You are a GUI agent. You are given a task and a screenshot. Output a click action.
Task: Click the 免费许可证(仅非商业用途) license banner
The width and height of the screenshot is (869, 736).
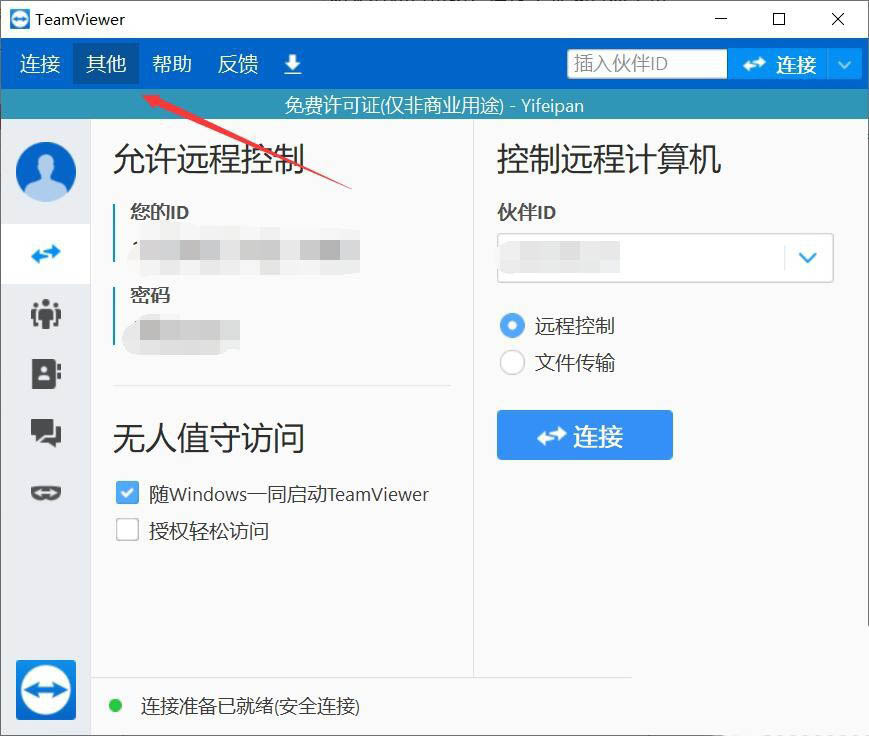click(x=434, y=105)
